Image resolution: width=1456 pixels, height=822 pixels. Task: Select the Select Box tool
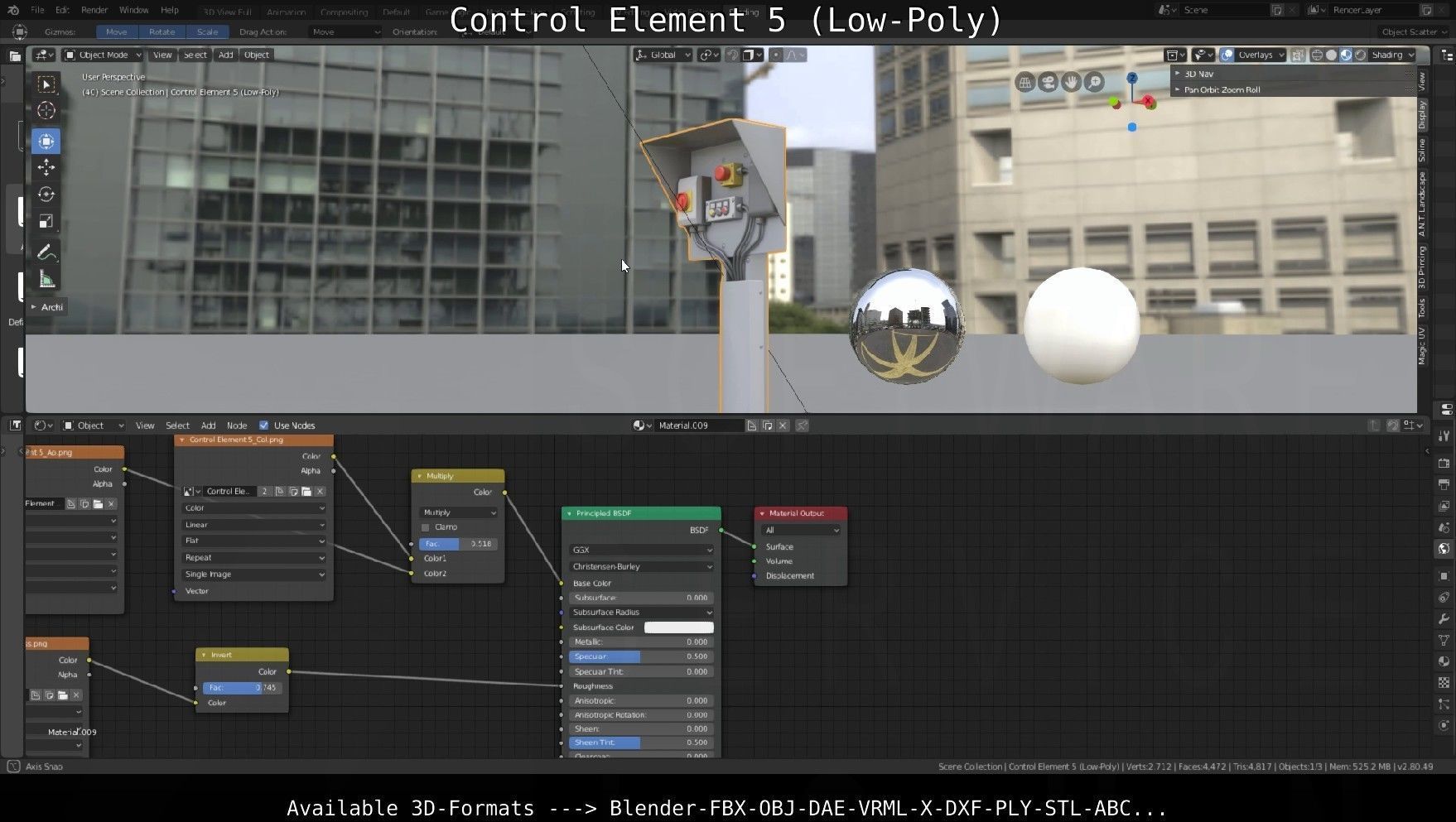(x=46, y=84)
